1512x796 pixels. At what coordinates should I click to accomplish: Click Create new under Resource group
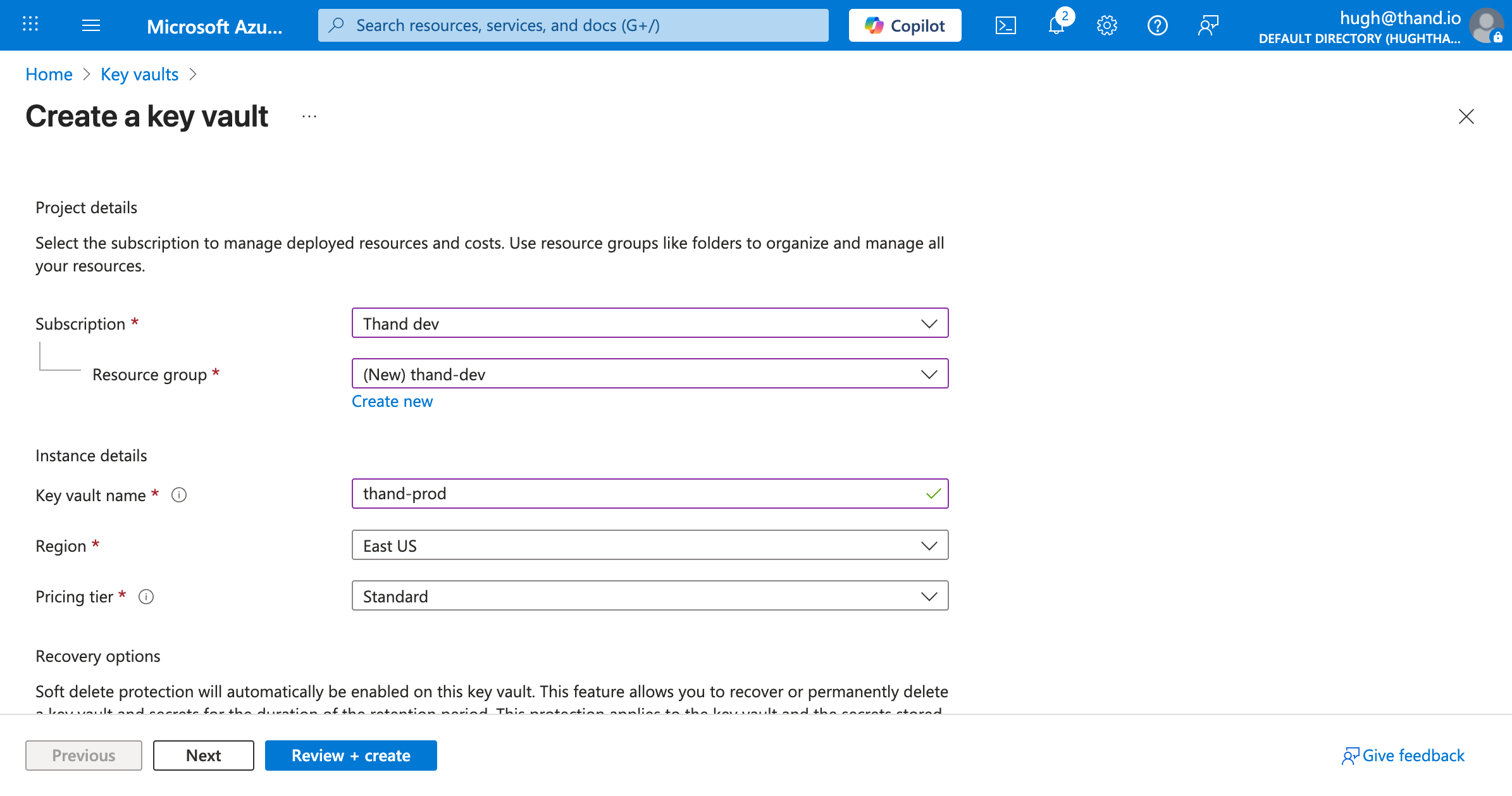392,401
